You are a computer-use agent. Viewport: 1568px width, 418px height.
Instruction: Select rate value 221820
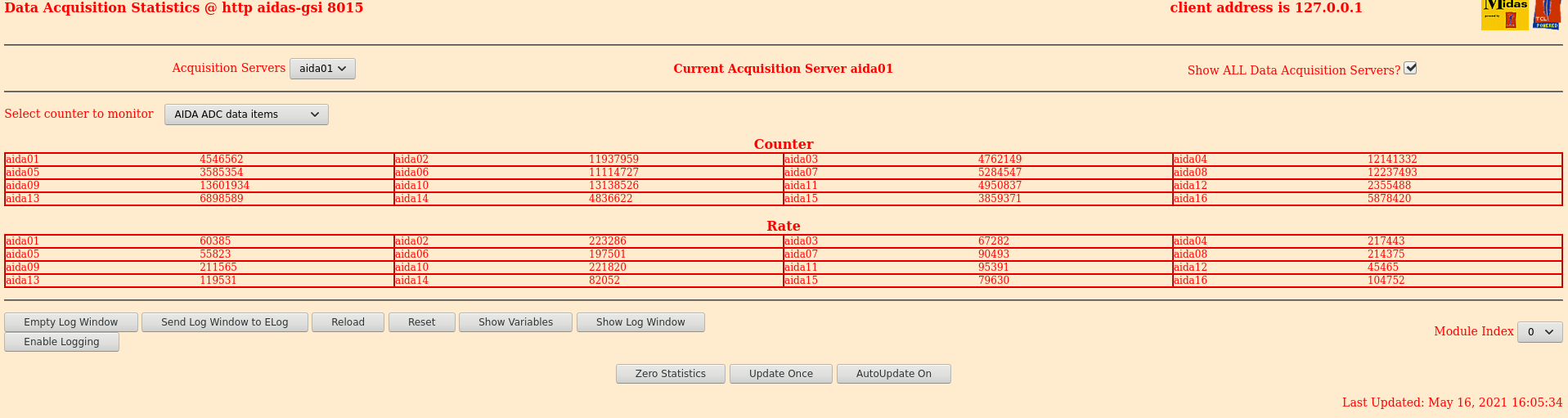tap(608, 267)
